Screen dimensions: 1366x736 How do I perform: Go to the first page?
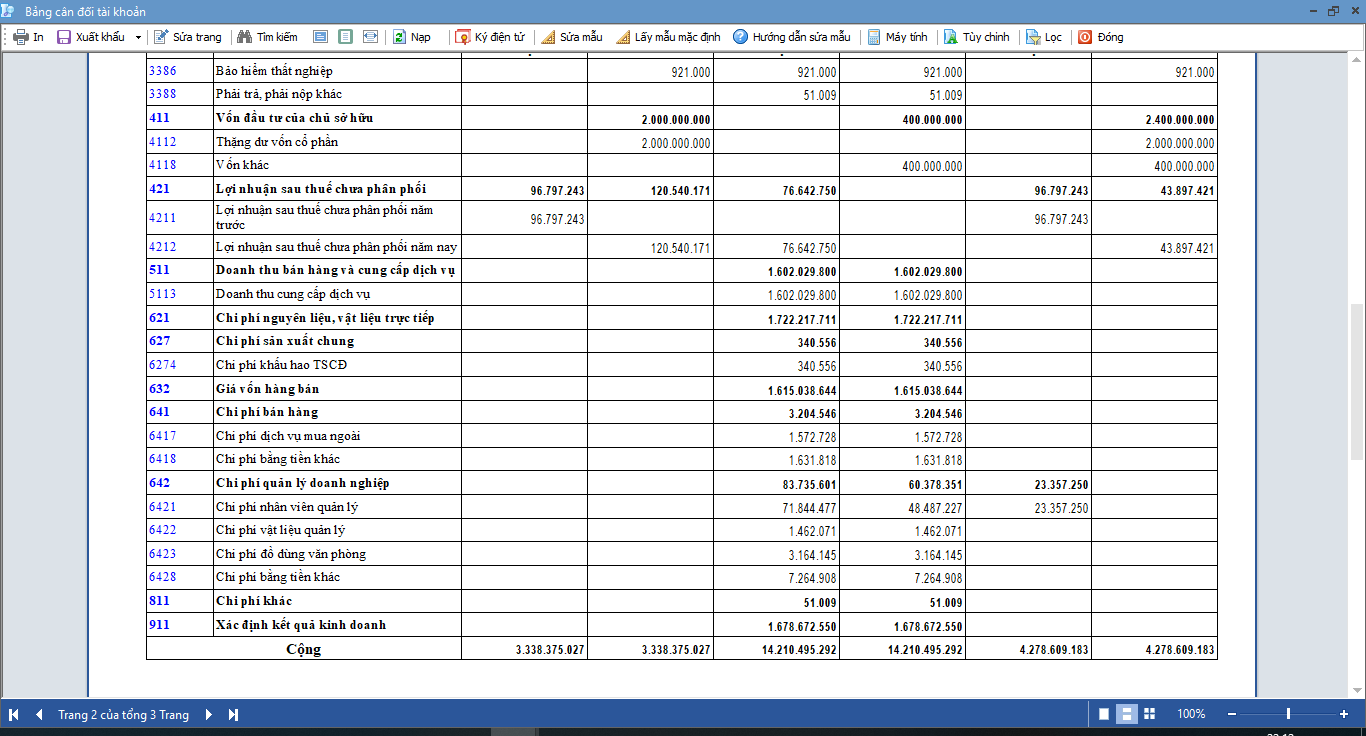(x=14, y=714)
